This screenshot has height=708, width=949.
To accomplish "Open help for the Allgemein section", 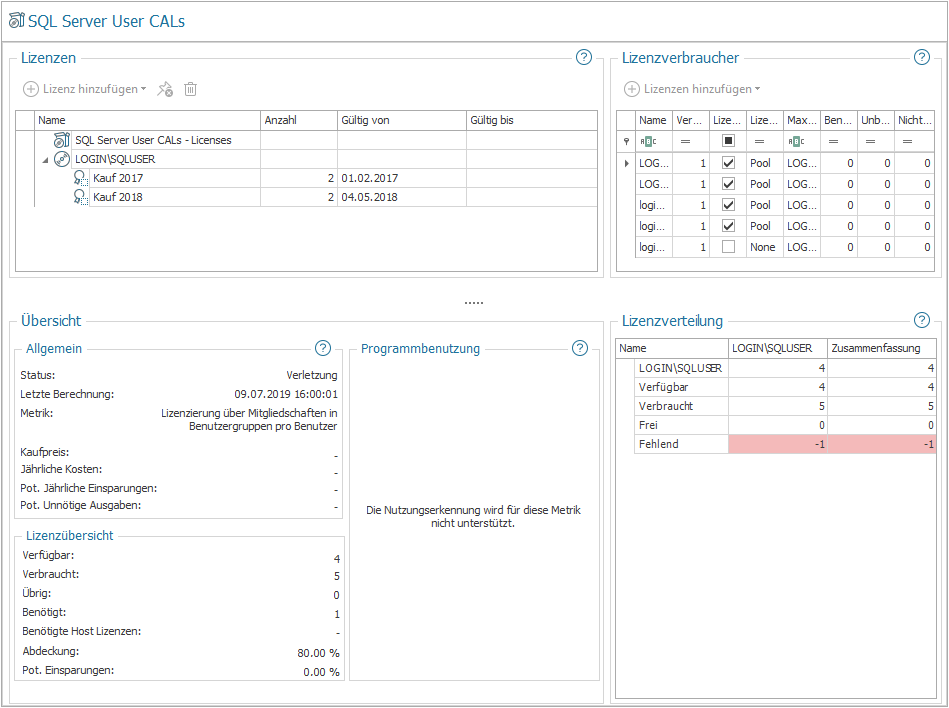I will [323, 348].
